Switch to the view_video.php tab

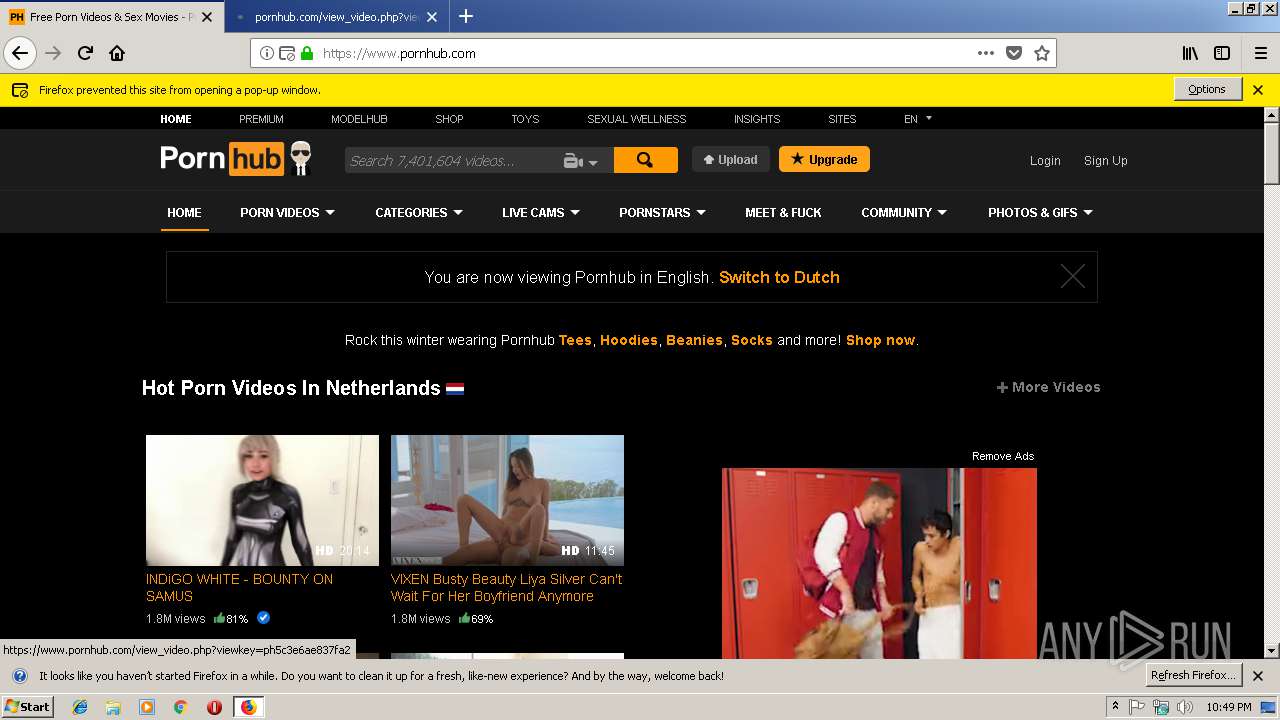[x=337, y=17]
